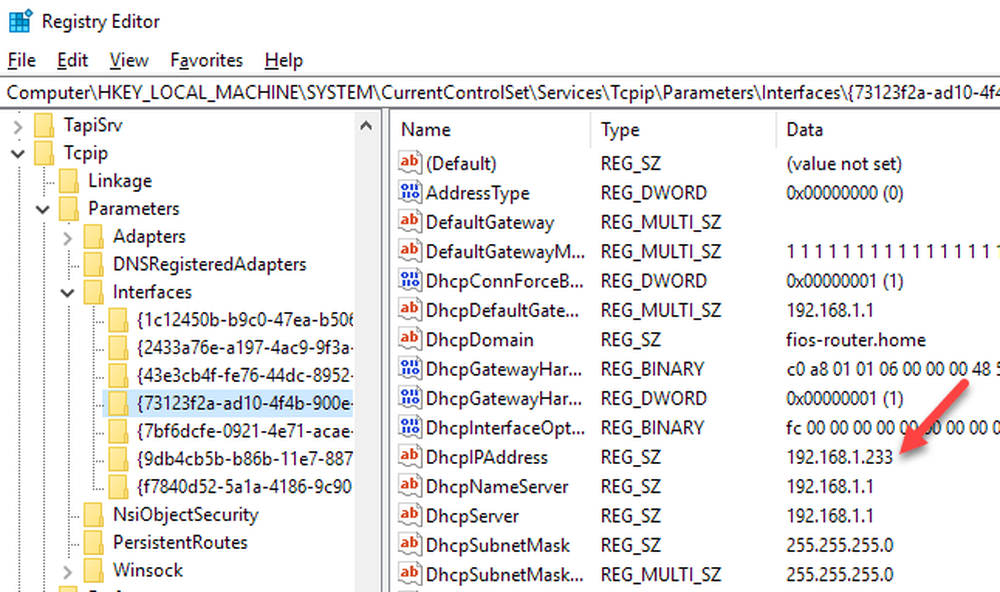Viewport: 1000px width, 592px height.
Task: Select the DhcpNameServer value name
Action: 497,487
